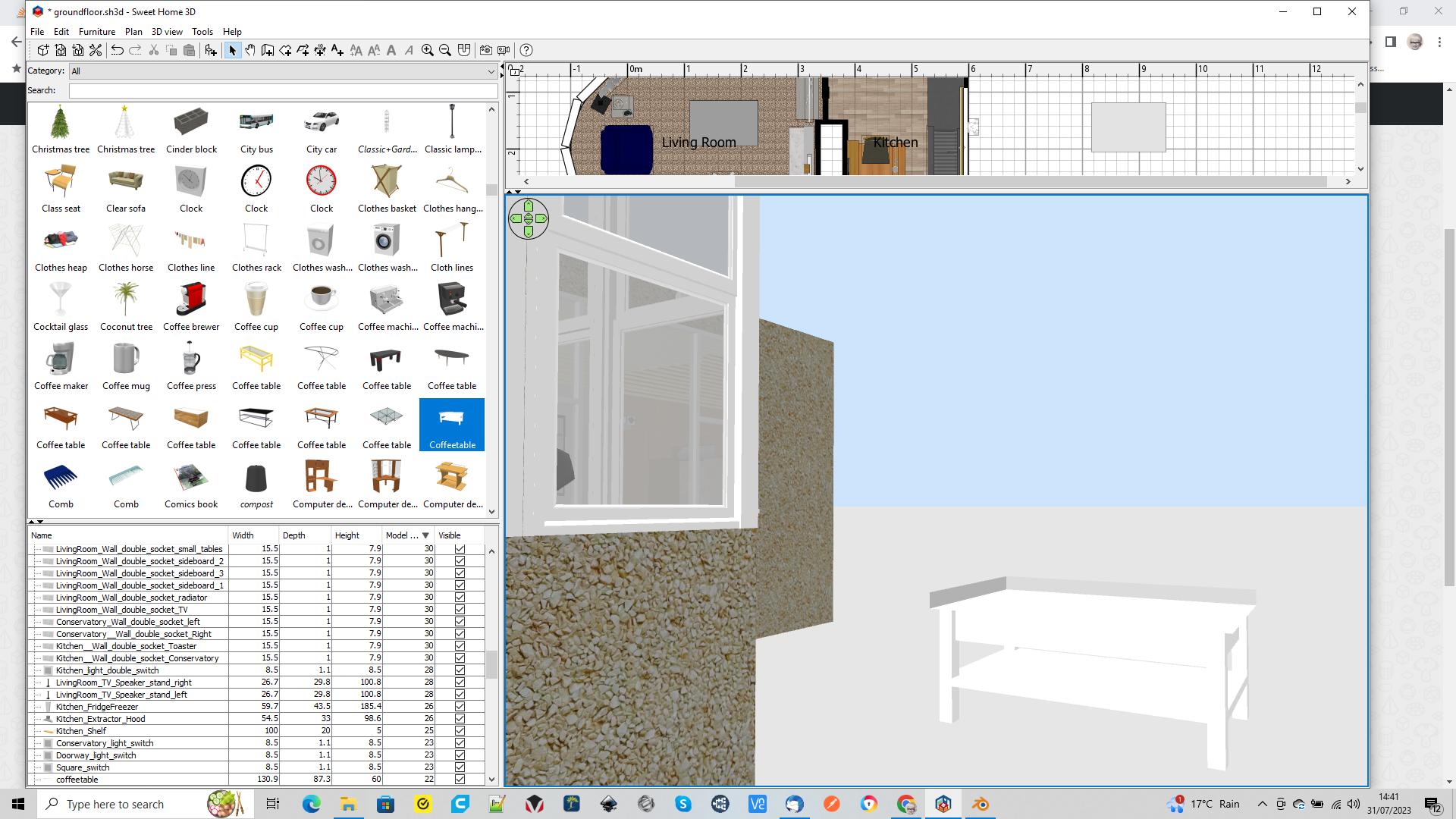This screenshot has width=1456, height=819.
Task: Undo the last action
Action: [118, 50]
